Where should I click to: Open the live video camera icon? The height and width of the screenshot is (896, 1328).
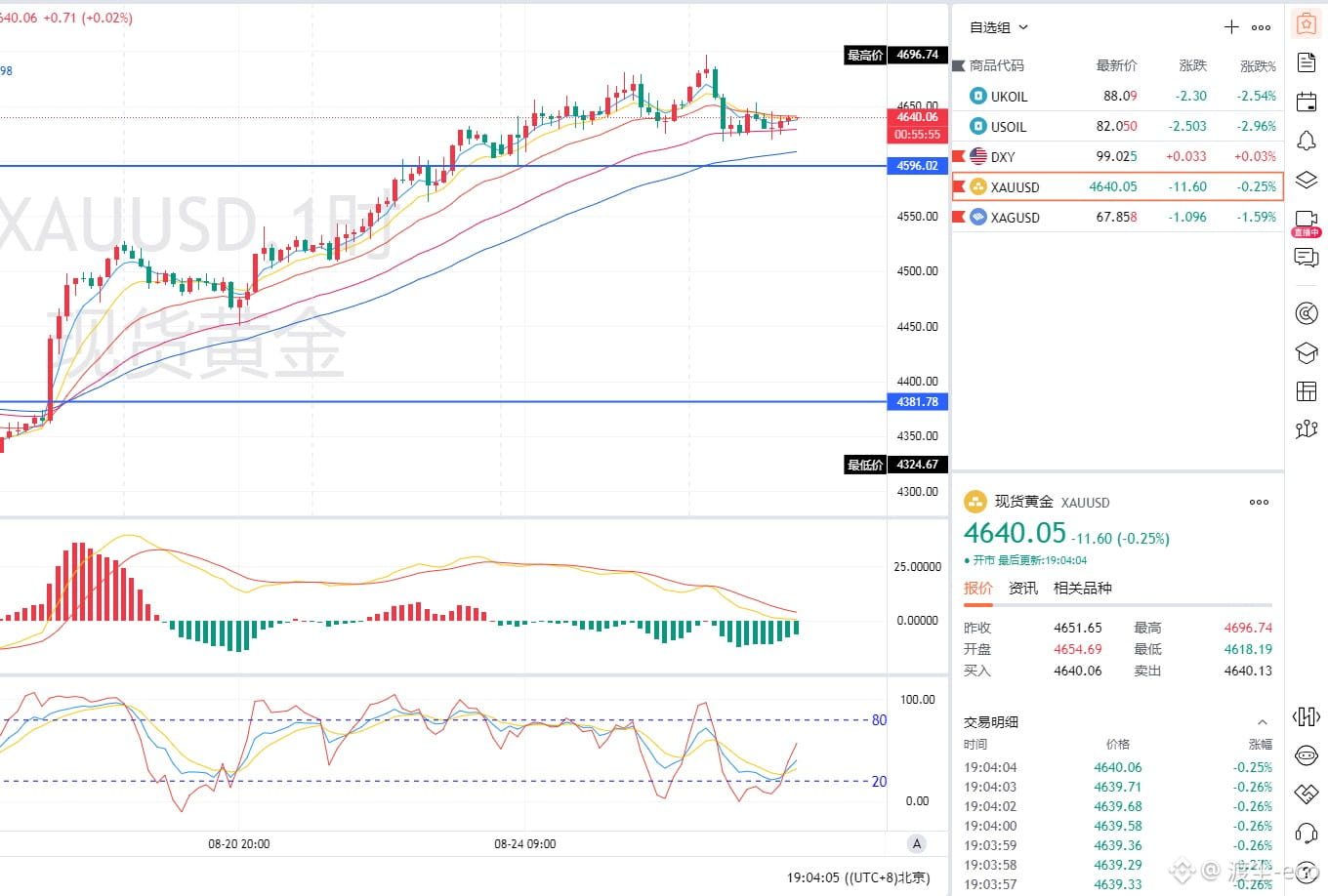1307,222
